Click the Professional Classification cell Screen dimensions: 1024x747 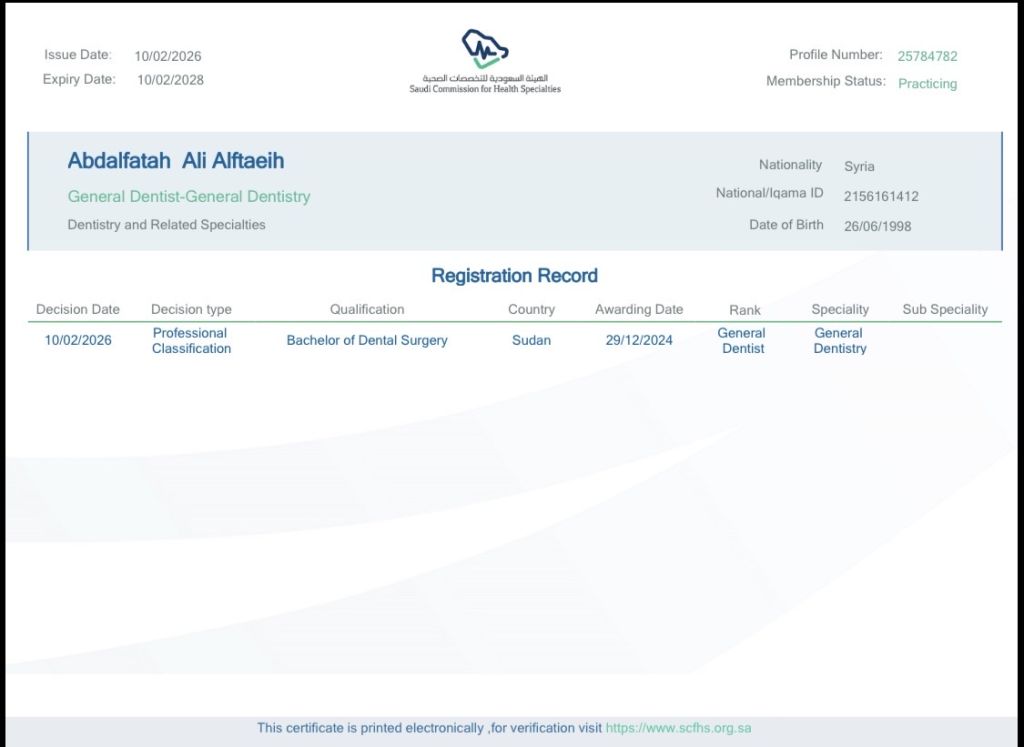191,341
